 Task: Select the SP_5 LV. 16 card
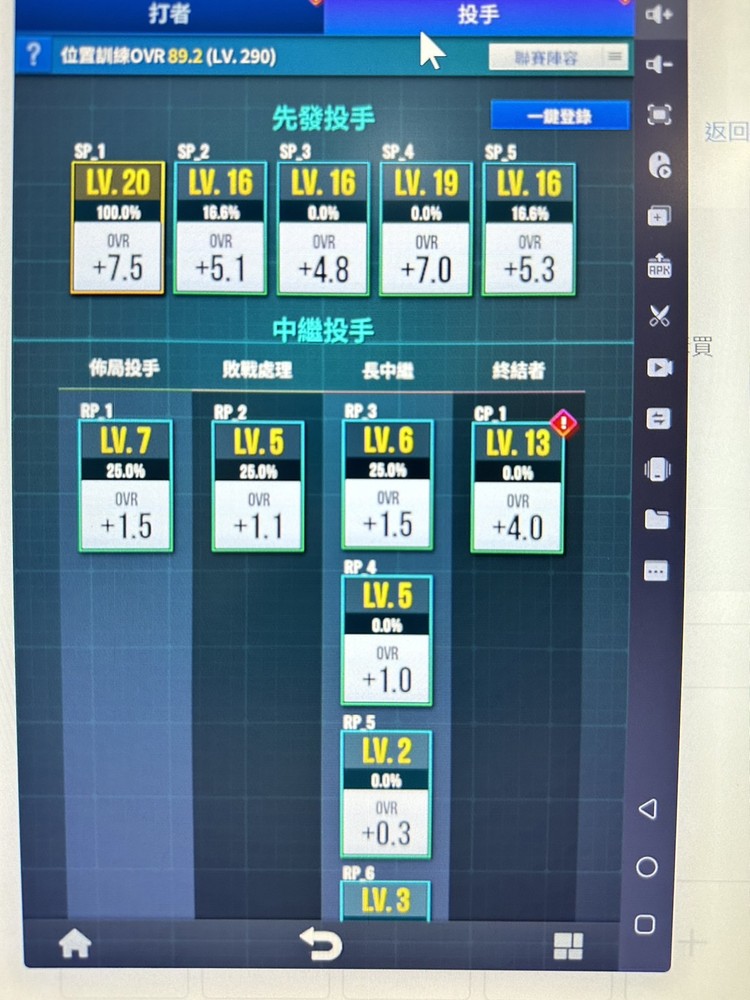click(x=529, y=229)
